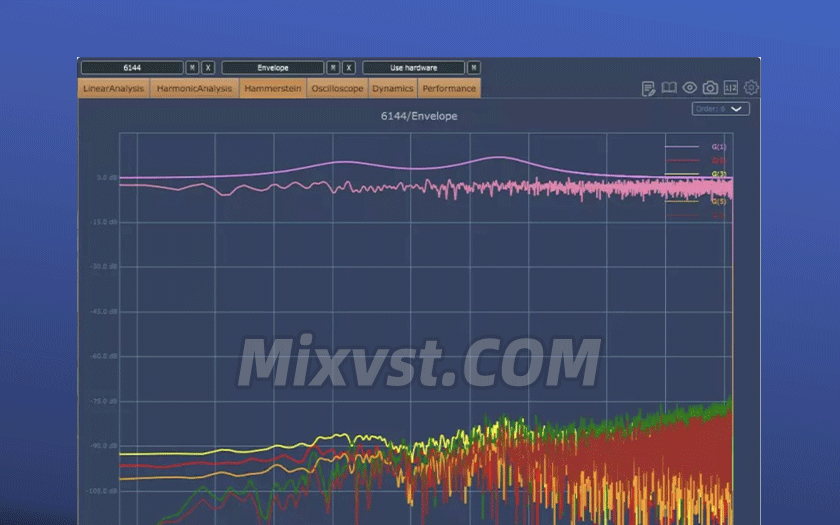Screen dimensions: 840x525
Task: Click the X button next to Envelope
Action: (x=349, y=68)
